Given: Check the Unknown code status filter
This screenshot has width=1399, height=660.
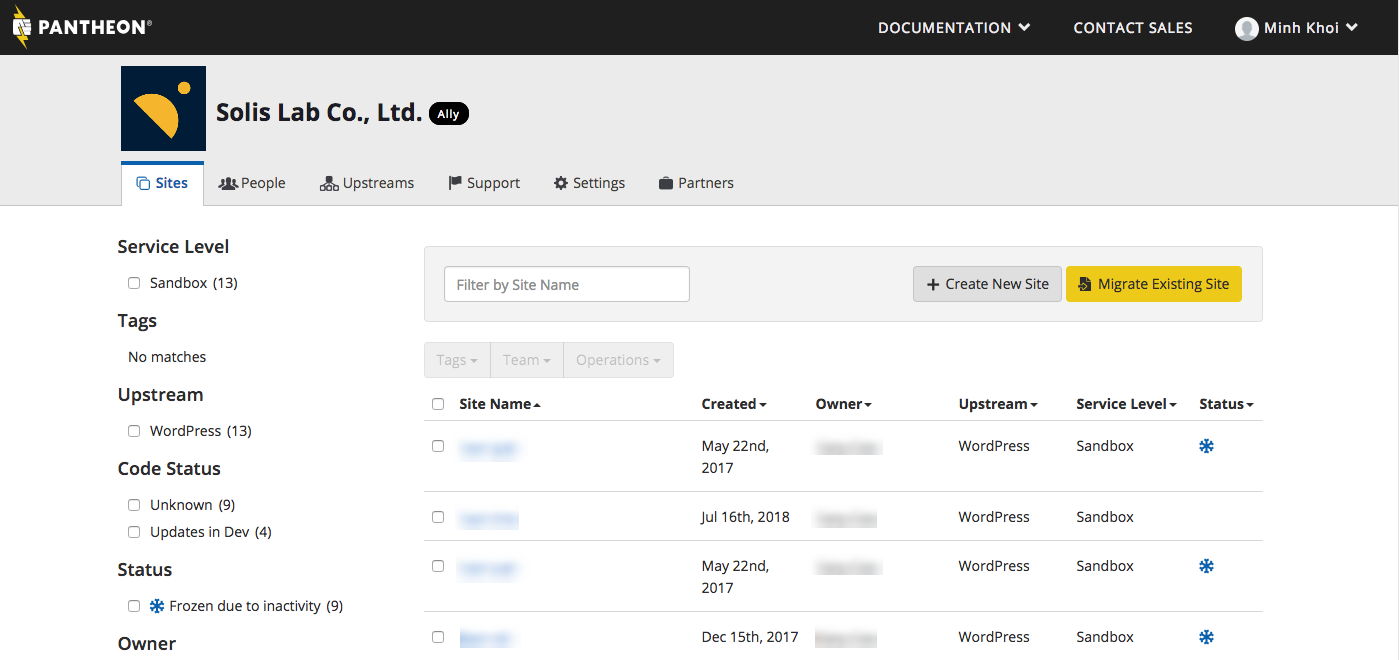Looking at the screenshot, I should pos(134,505).
